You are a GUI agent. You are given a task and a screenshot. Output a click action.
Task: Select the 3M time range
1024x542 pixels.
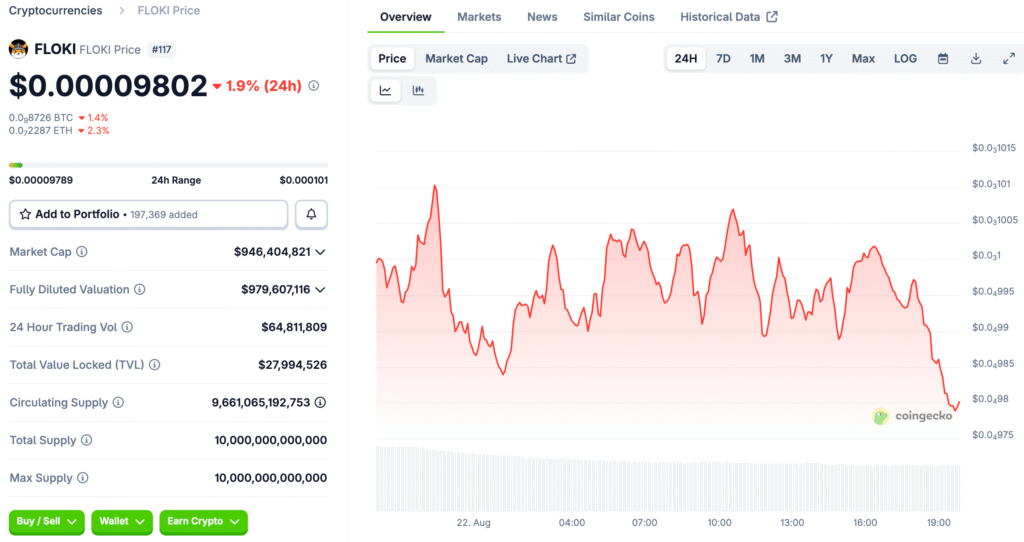pos(792,59)
